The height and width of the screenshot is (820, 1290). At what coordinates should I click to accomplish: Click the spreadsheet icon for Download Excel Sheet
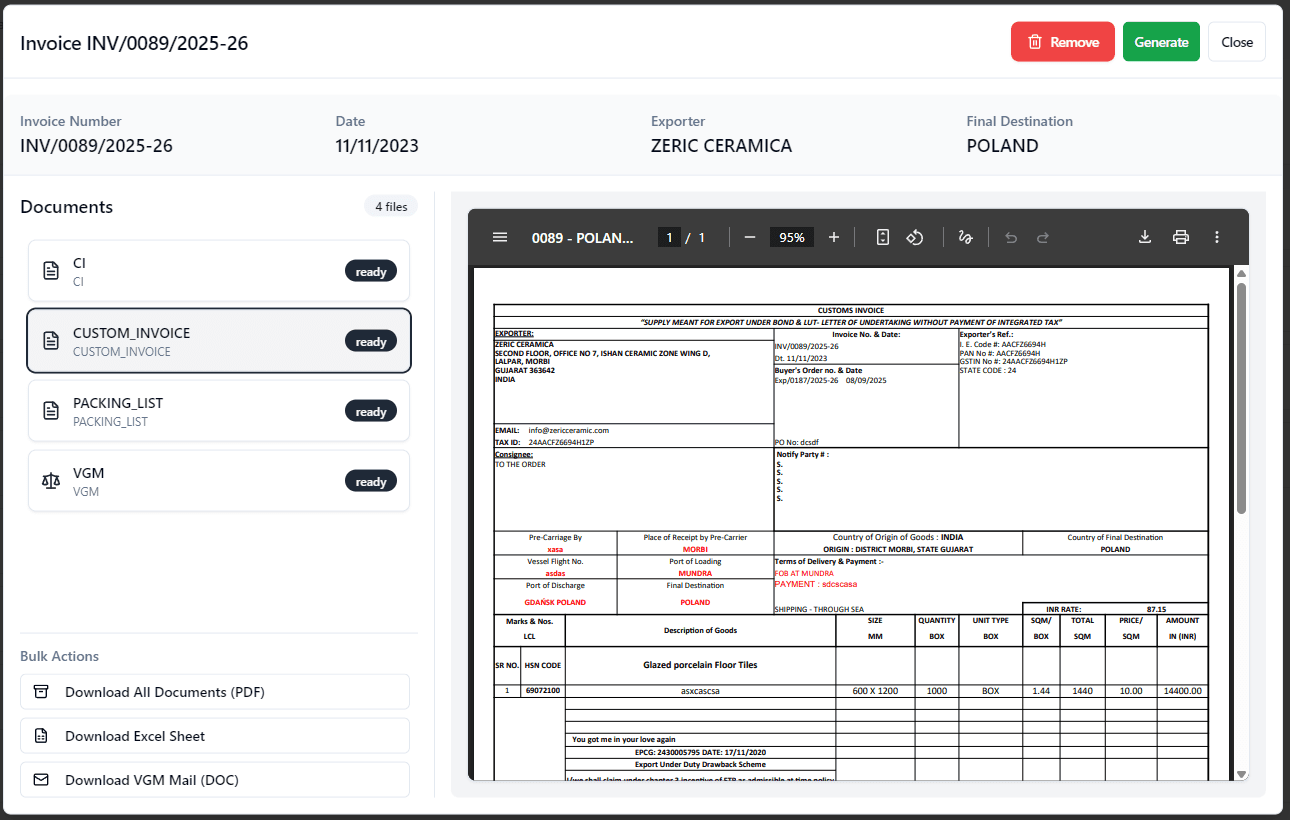tap(41, 736)
